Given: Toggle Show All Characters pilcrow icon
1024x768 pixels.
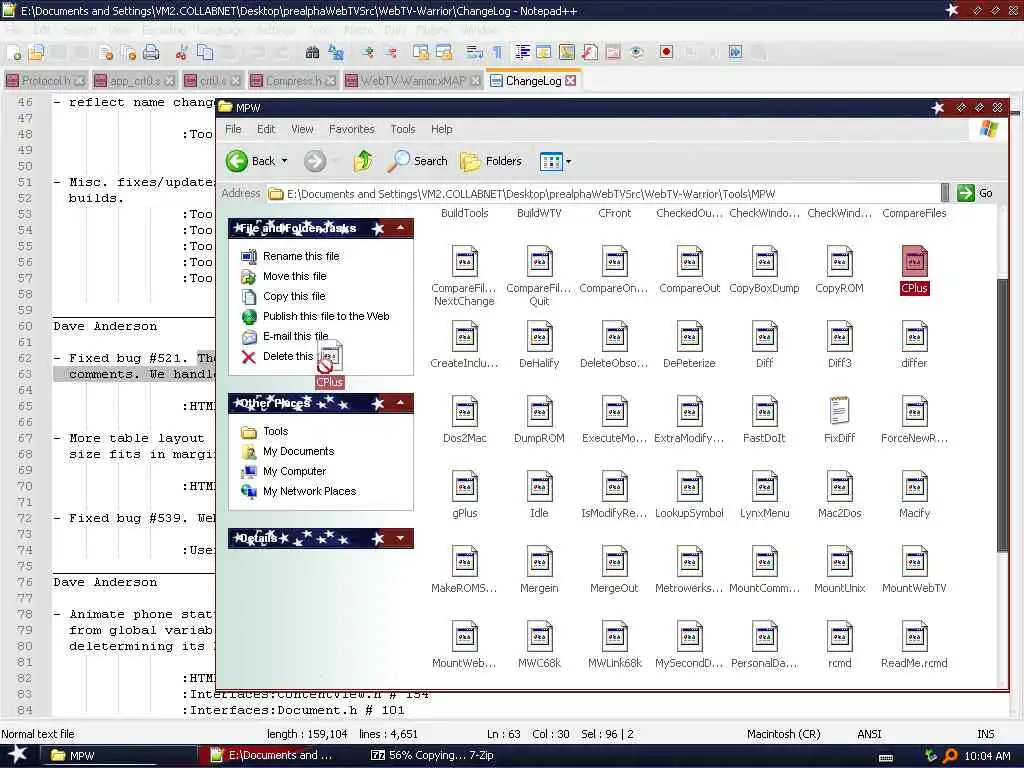Looking at the screenshot, I should [x=498, y=52].
